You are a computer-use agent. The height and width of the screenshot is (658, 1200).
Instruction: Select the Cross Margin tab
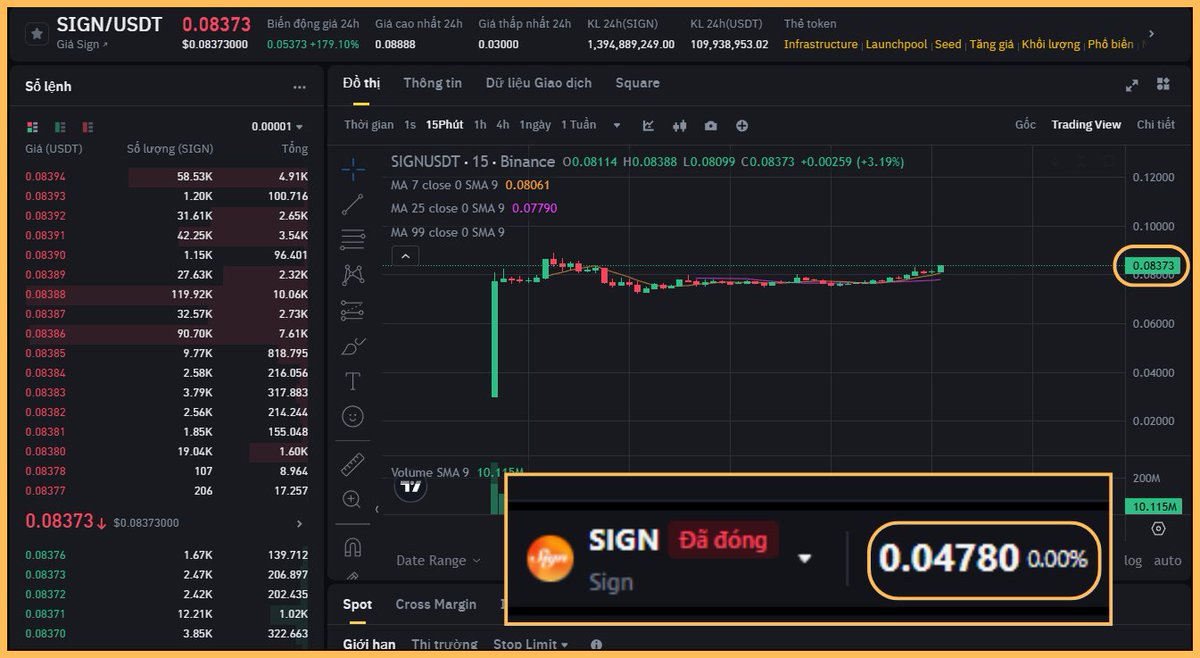(x=435, y=604)
